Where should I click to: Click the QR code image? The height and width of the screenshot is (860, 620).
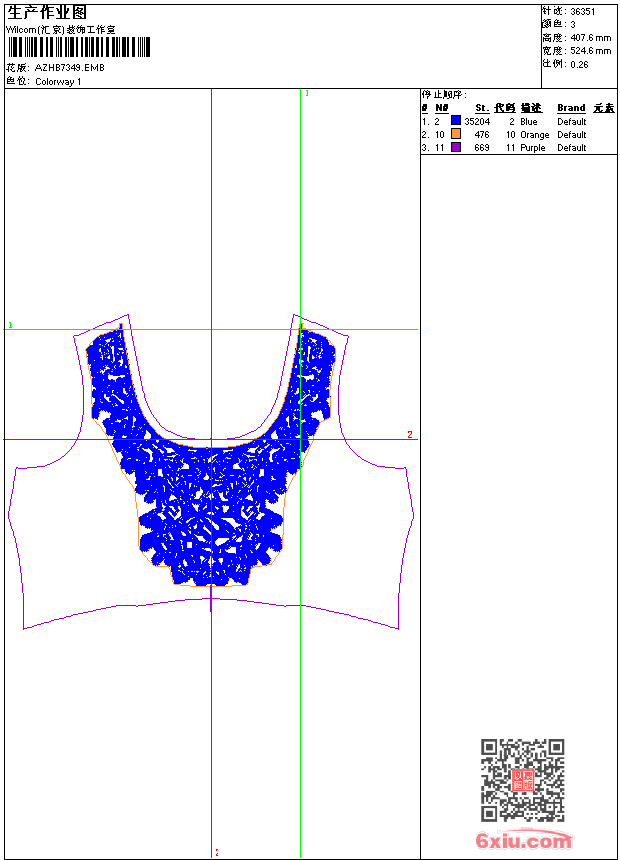pos(523,780)
